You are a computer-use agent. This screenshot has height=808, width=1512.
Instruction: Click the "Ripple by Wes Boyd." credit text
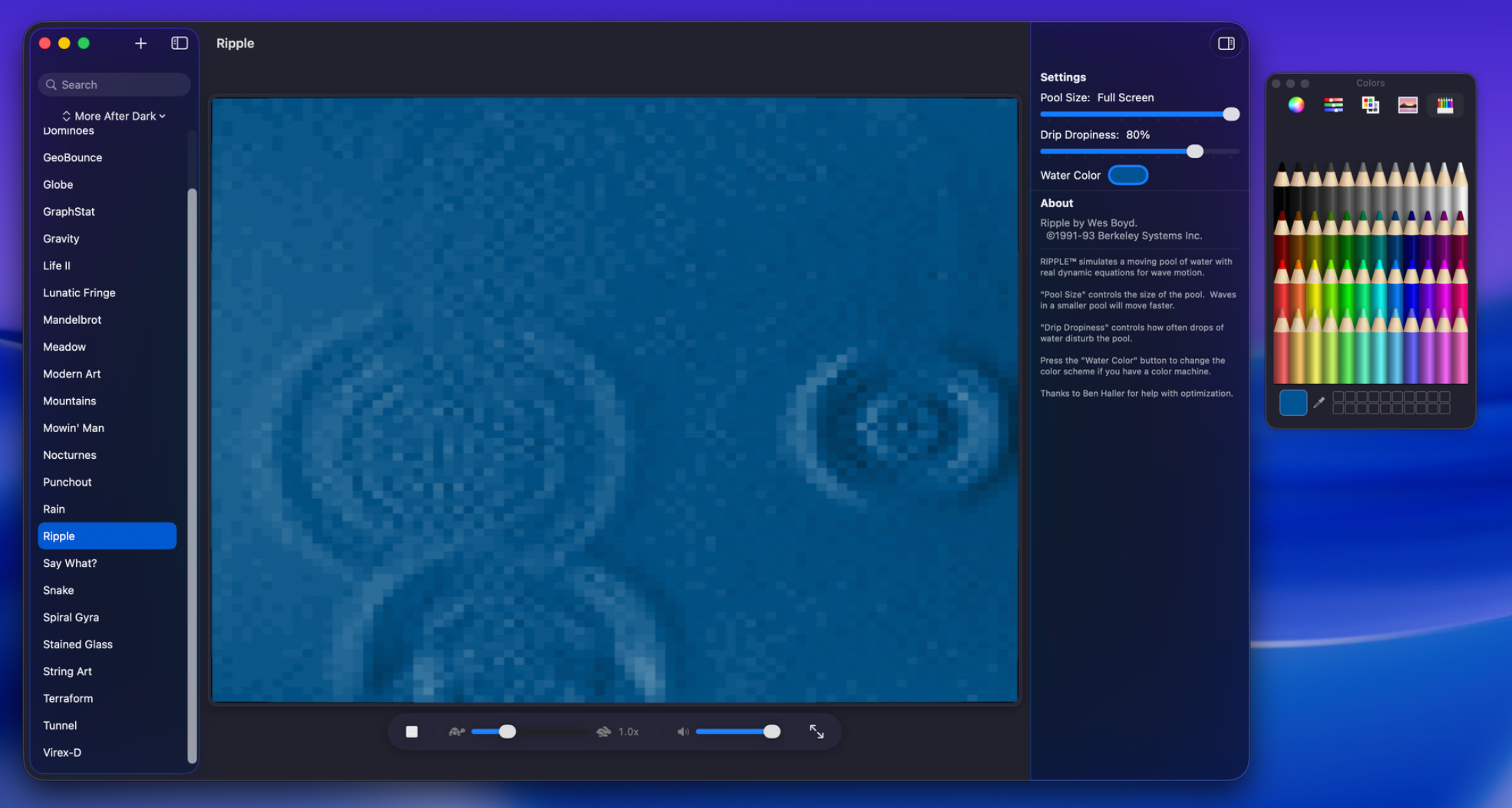1088,223
